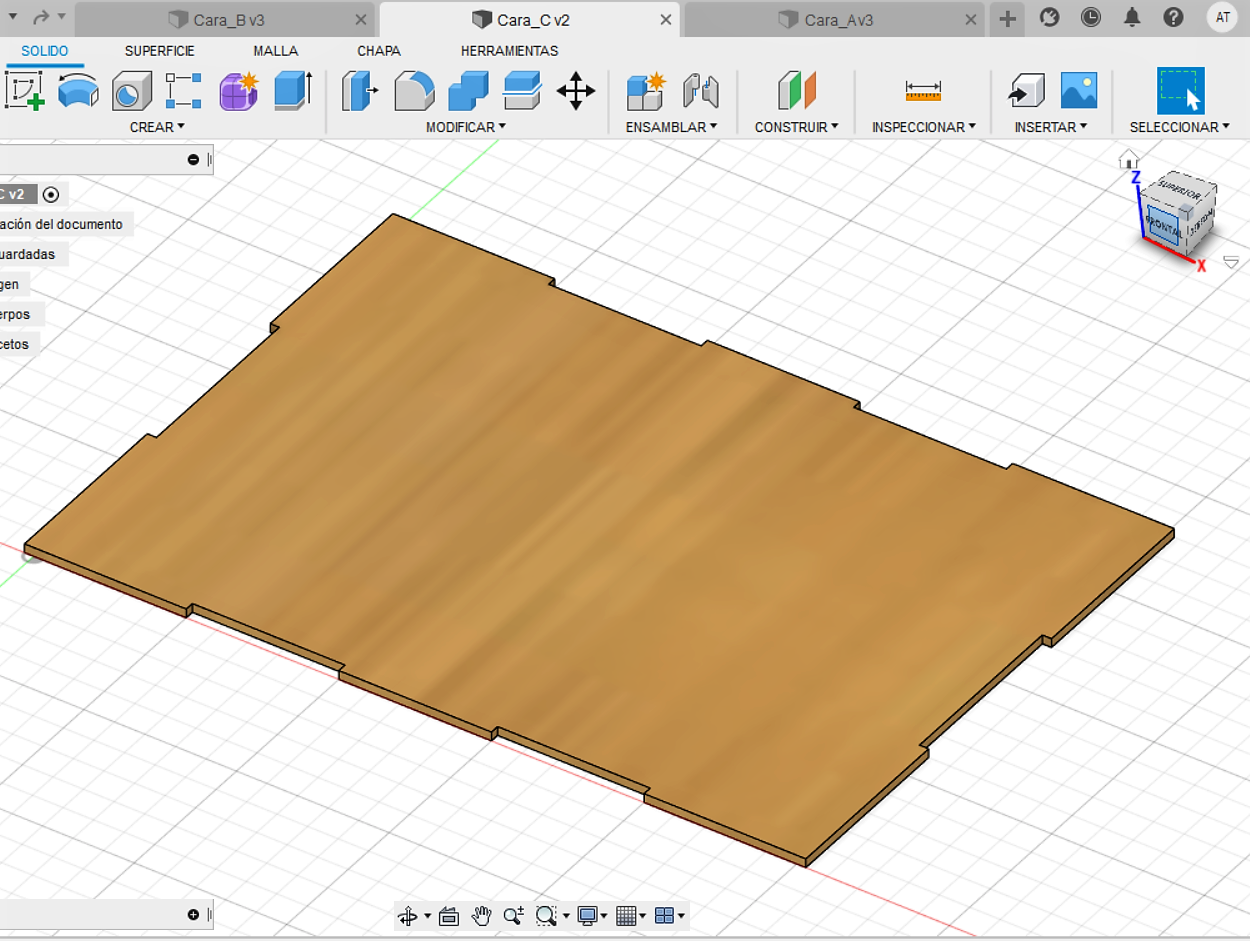Select the Move/Copy four-arrow tool
The height and width of the screenshot is (941, 1250).
[x=576, y=90]
